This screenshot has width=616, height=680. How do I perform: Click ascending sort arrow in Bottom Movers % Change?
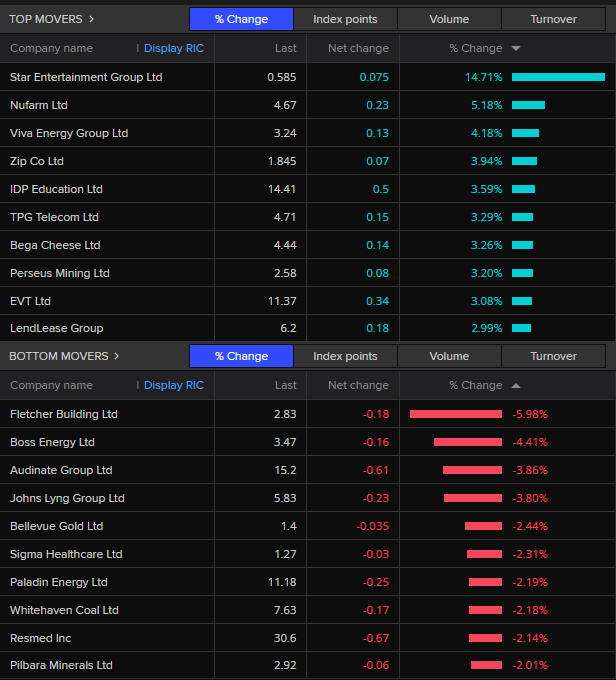pyautogui.click(x=516, y=385)
